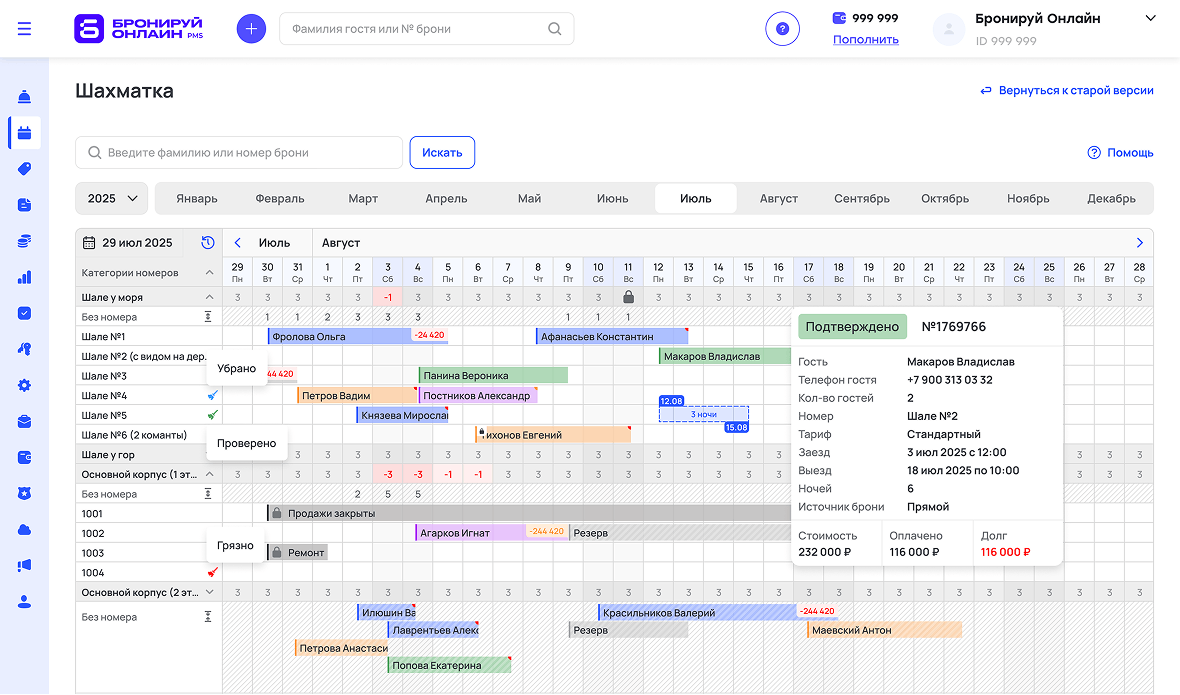Click the return-to-today clock icon

207,243
